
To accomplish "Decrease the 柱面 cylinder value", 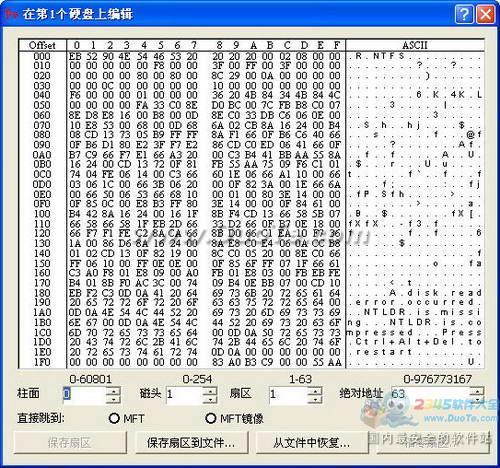I will pyautogui.click(x=113, y=399).
